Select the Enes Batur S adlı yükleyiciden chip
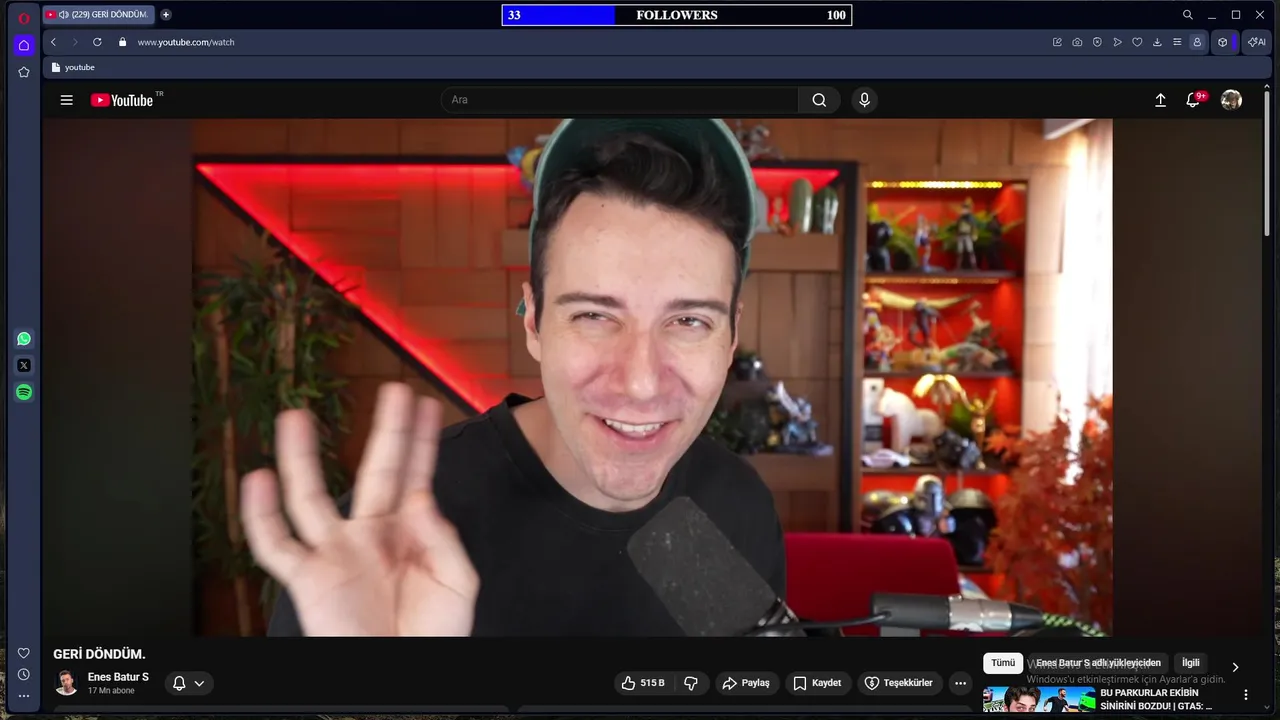The image size is (1280, 720). [x=1098, y=663]
